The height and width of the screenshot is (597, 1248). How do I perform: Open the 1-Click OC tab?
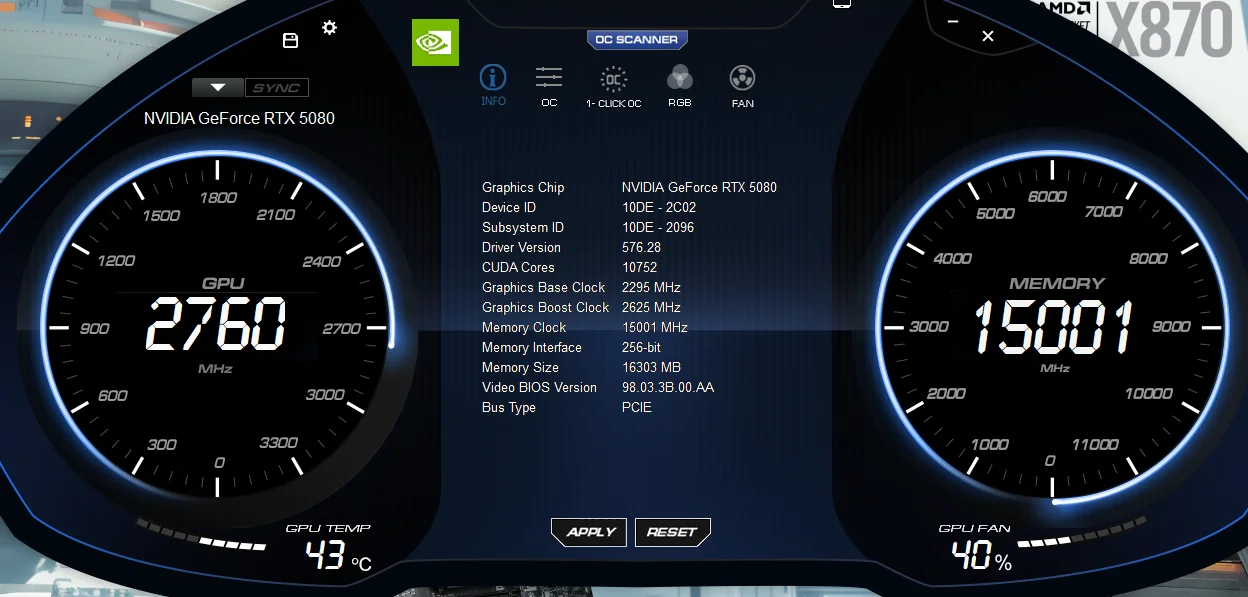coord(614,86)
